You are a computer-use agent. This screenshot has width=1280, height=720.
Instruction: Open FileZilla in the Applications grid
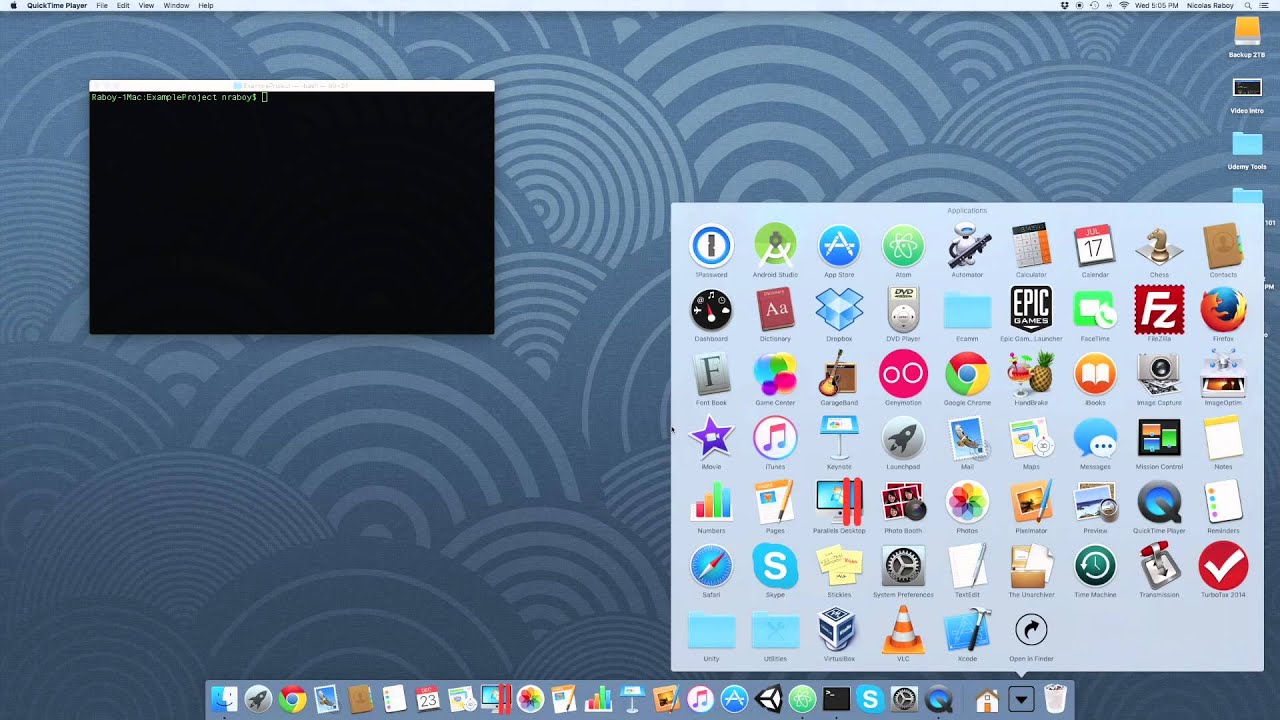click(1159, 310)
